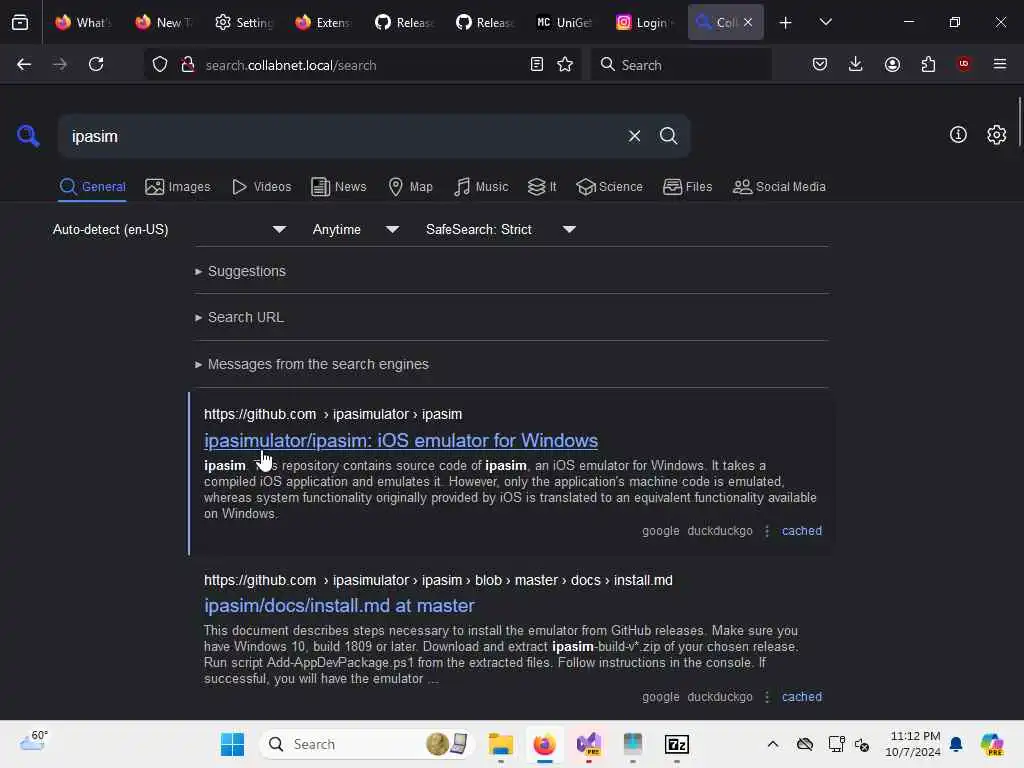This screenshot has width=1024, height=768.
Task: Expand the Search URL section
Action: tap(239, 317)
